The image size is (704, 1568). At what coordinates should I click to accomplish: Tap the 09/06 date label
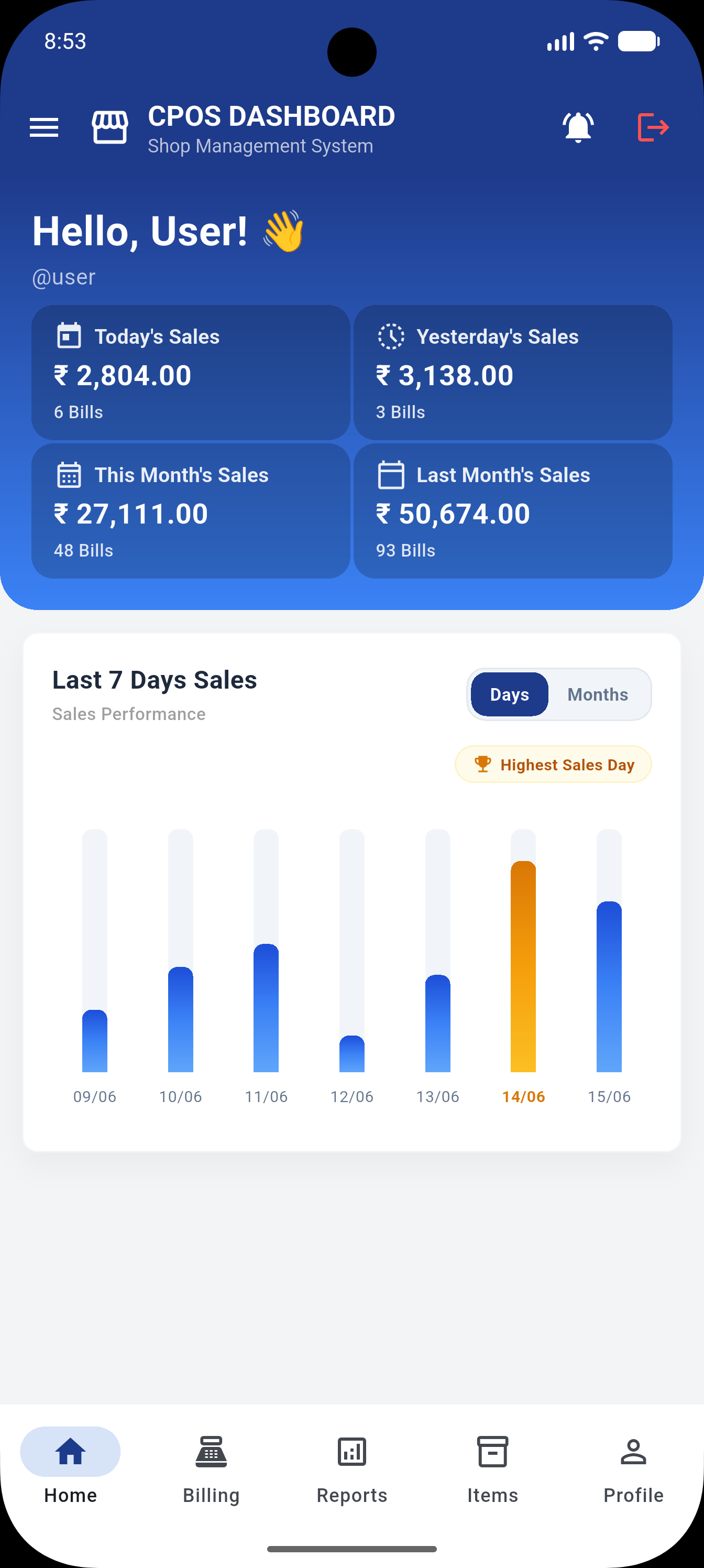tap(95, 1097)
